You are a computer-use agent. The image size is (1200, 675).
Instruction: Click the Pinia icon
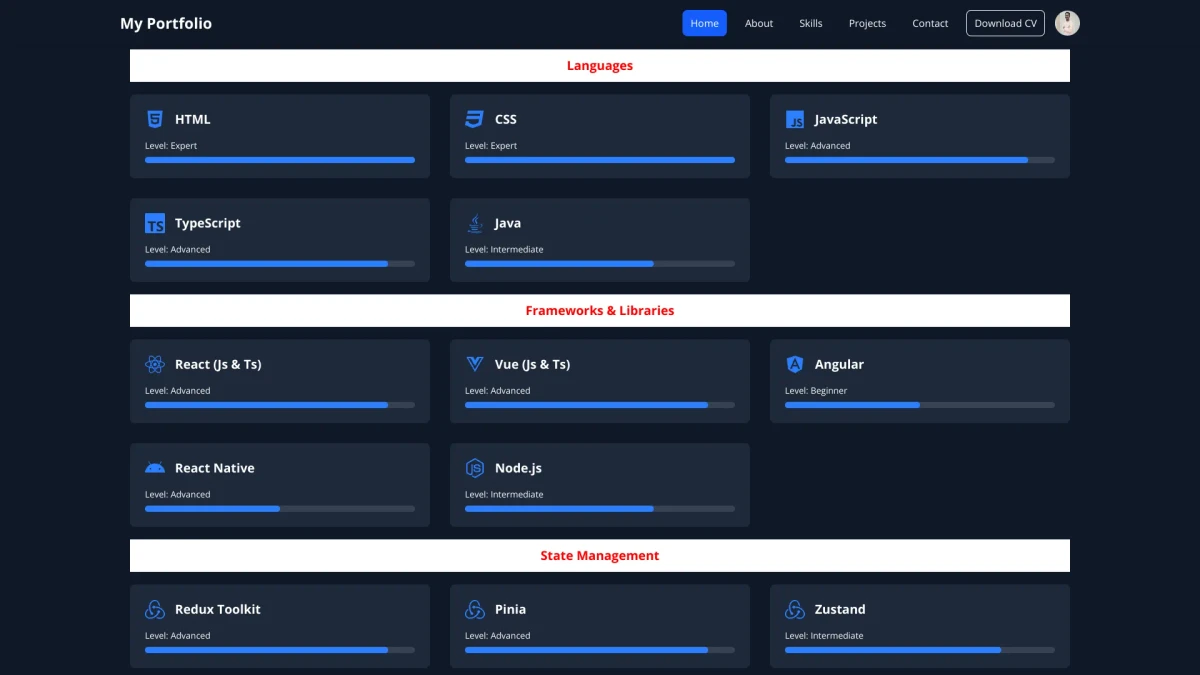coord(474,609)
